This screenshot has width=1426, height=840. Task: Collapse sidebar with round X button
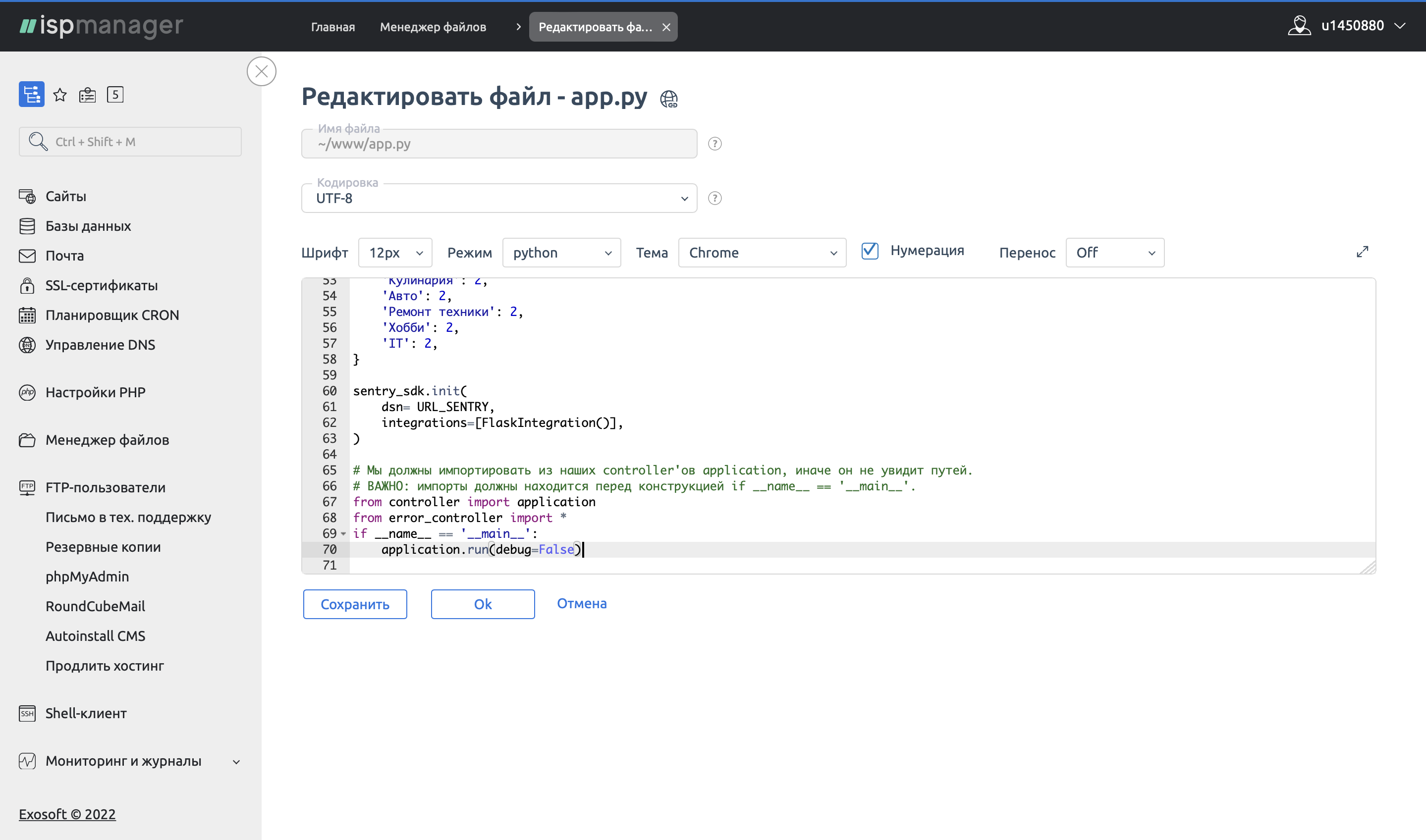[x=262, y=71]
